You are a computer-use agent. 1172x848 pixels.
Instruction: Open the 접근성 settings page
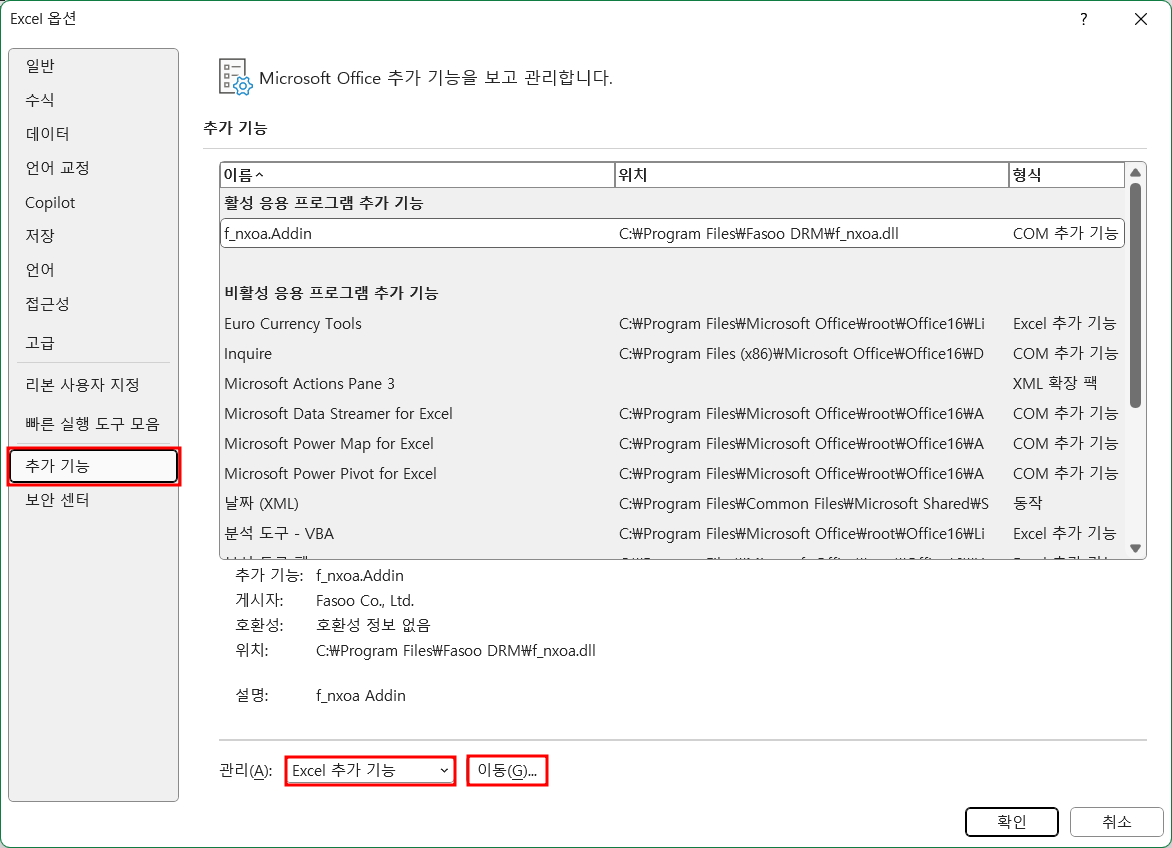(47, 304)
